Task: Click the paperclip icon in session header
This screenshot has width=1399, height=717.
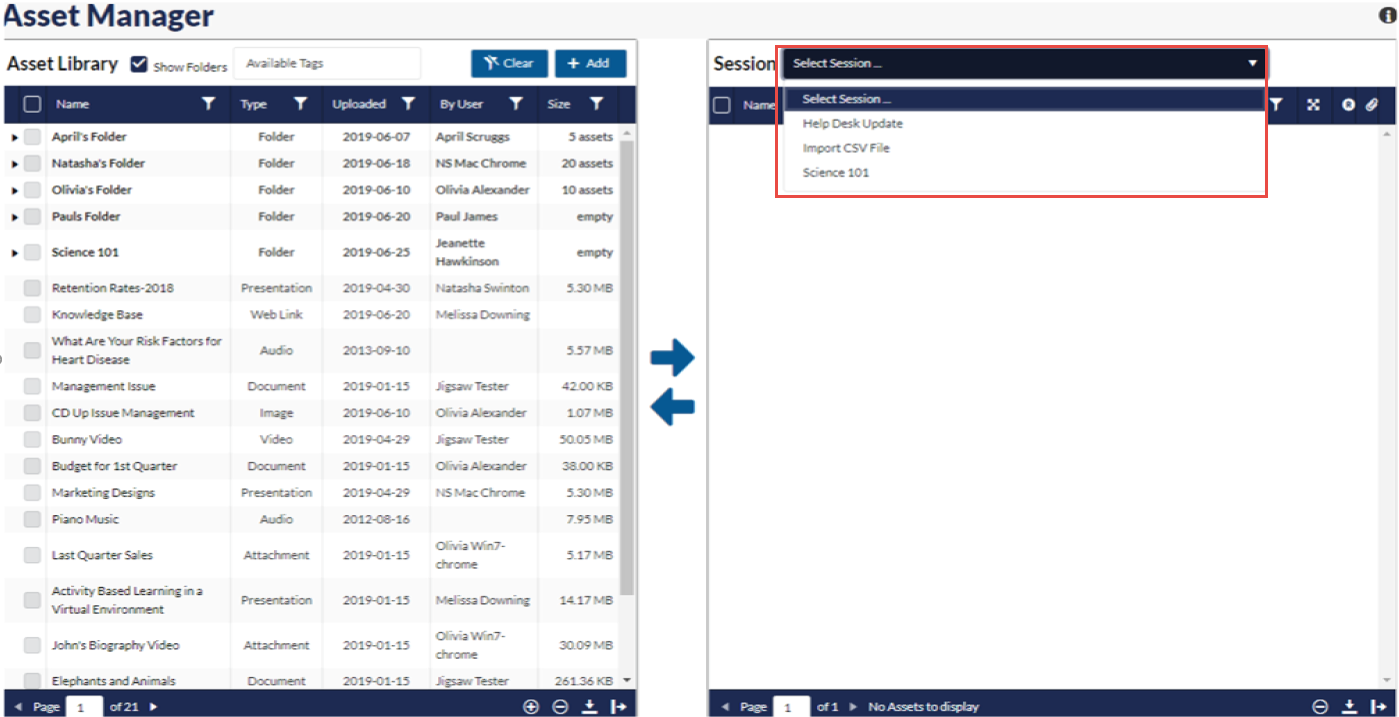Action: [x=1373, y=105]
